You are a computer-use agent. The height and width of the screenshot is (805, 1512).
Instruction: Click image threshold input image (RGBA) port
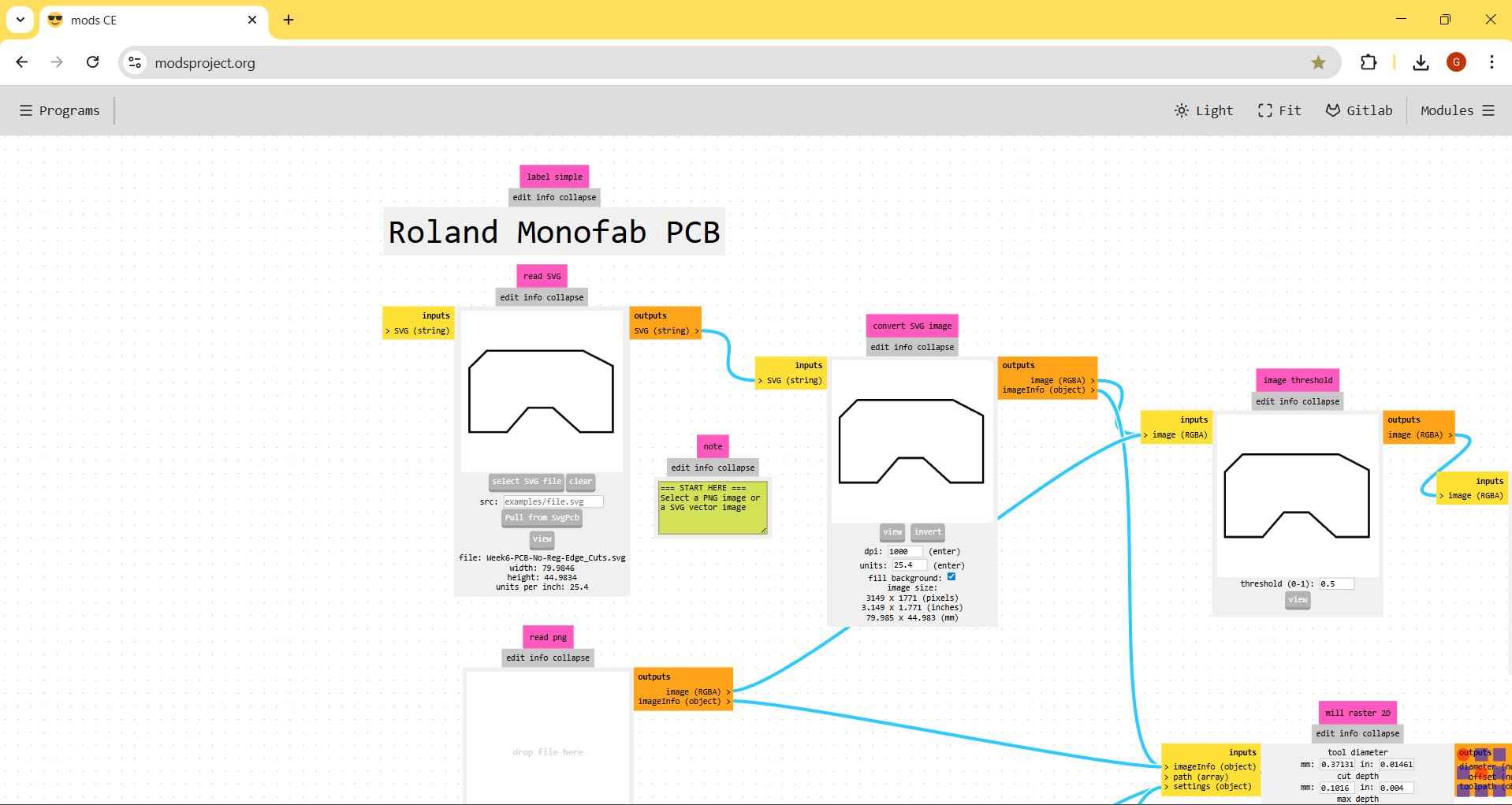[x=1176, y=435]
